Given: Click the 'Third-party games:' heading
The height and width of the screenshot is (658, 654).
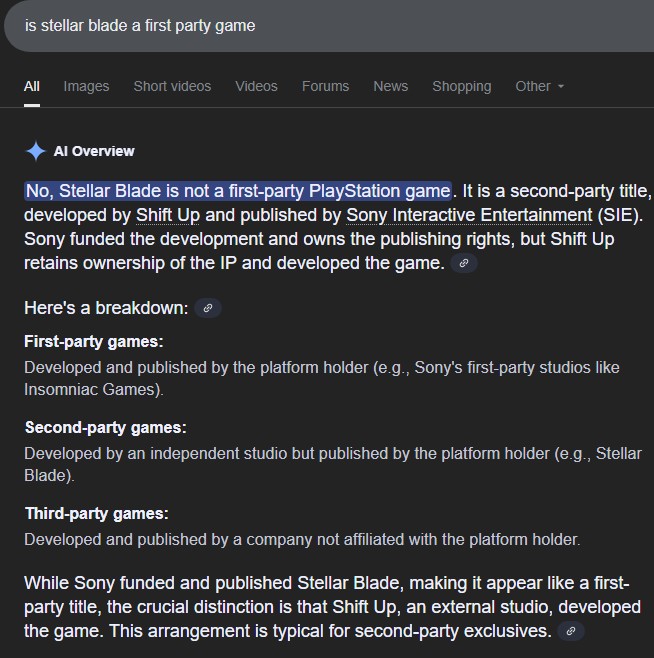Looking at the screenshot, I should pyautogui.click(x=97, y=514).
